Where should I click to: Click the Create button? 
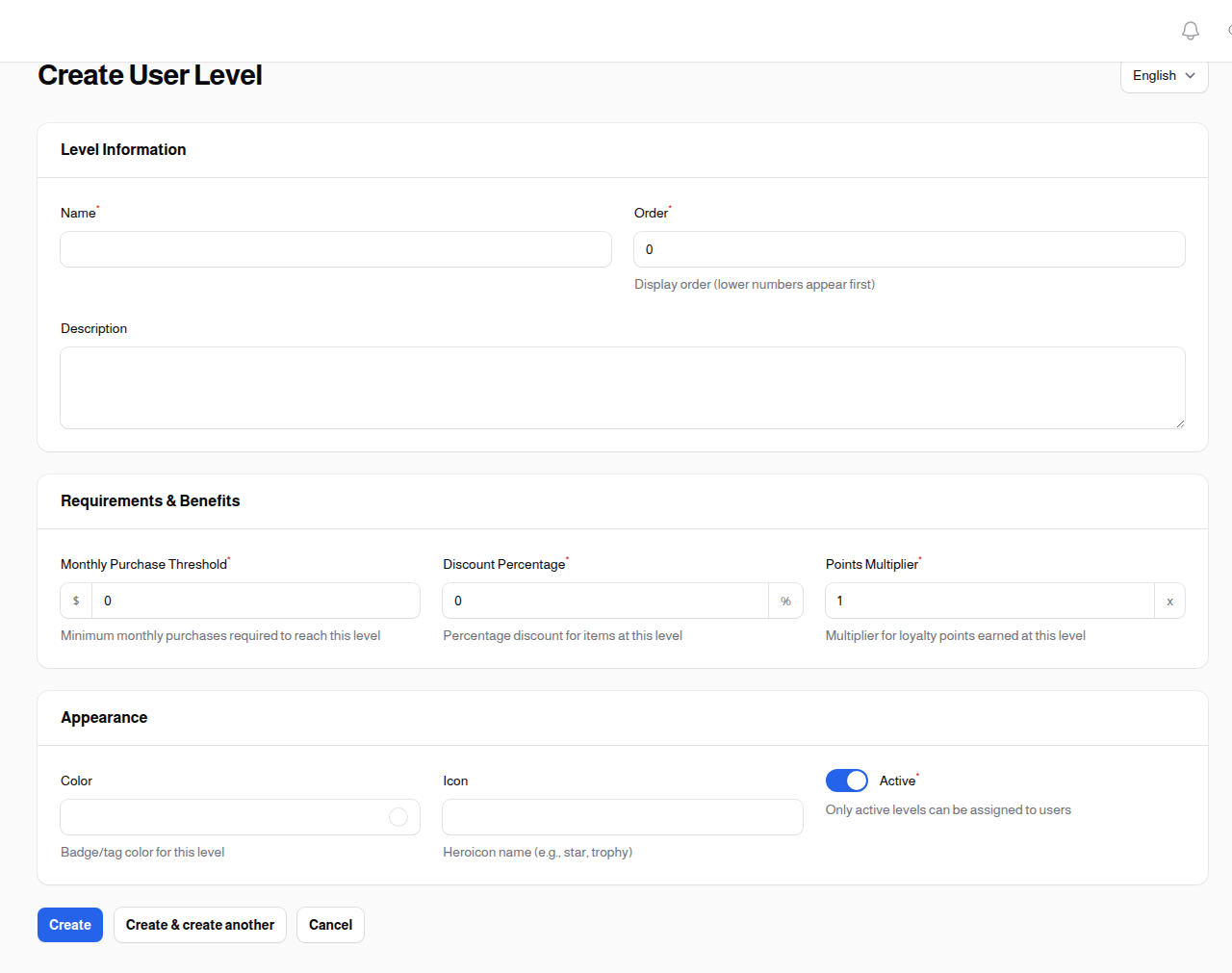pos(69,924)
